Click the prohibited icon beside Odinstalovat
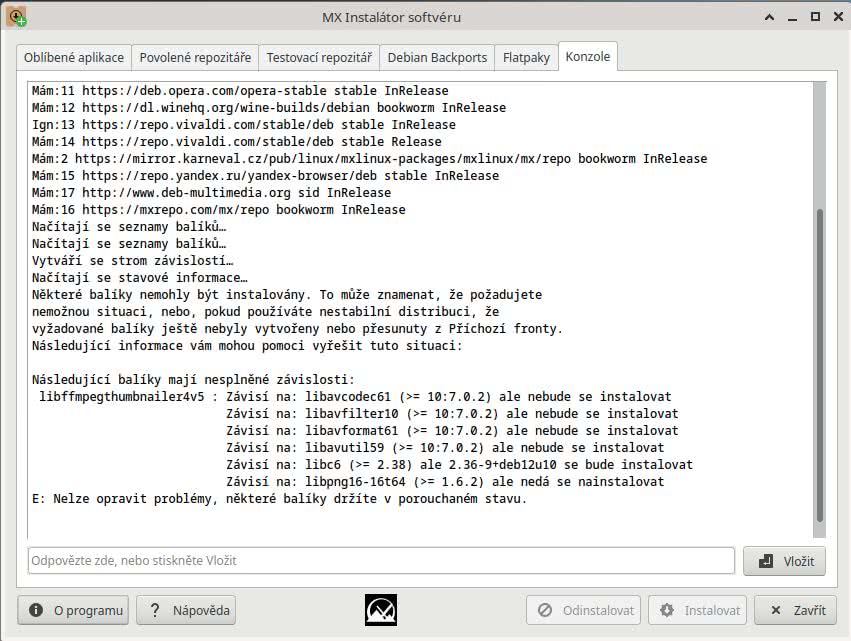This screenshot has width=851, height=641. (545, 610)
